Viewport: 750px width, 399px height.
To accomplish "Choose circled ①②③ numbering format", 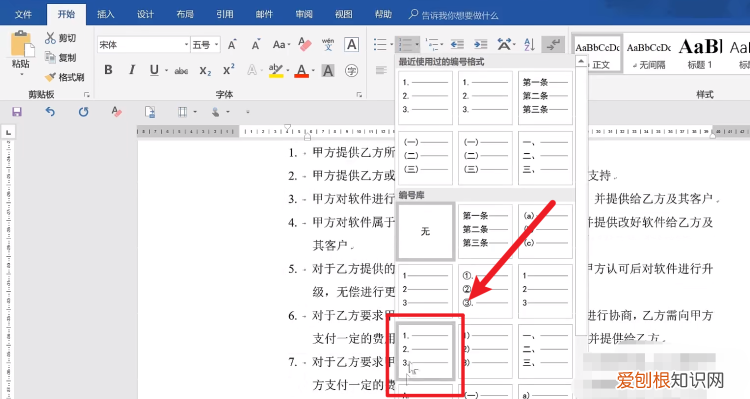I will pyautogui.click(x=485, y=291).
